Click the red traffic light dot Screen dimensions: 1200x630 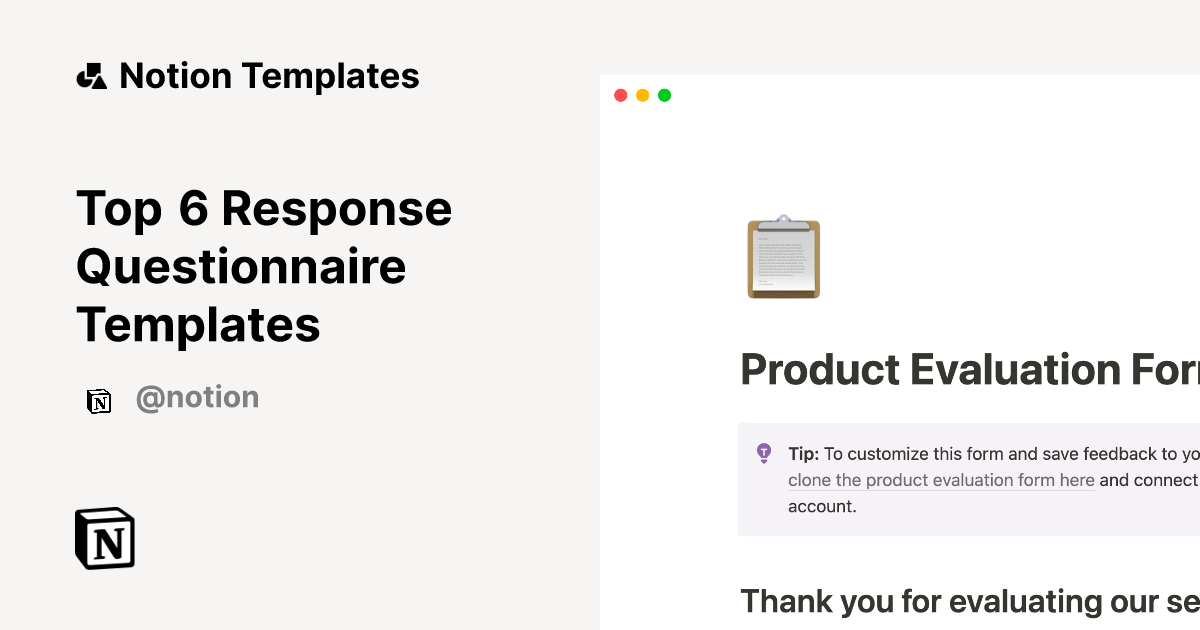(621, 94)
